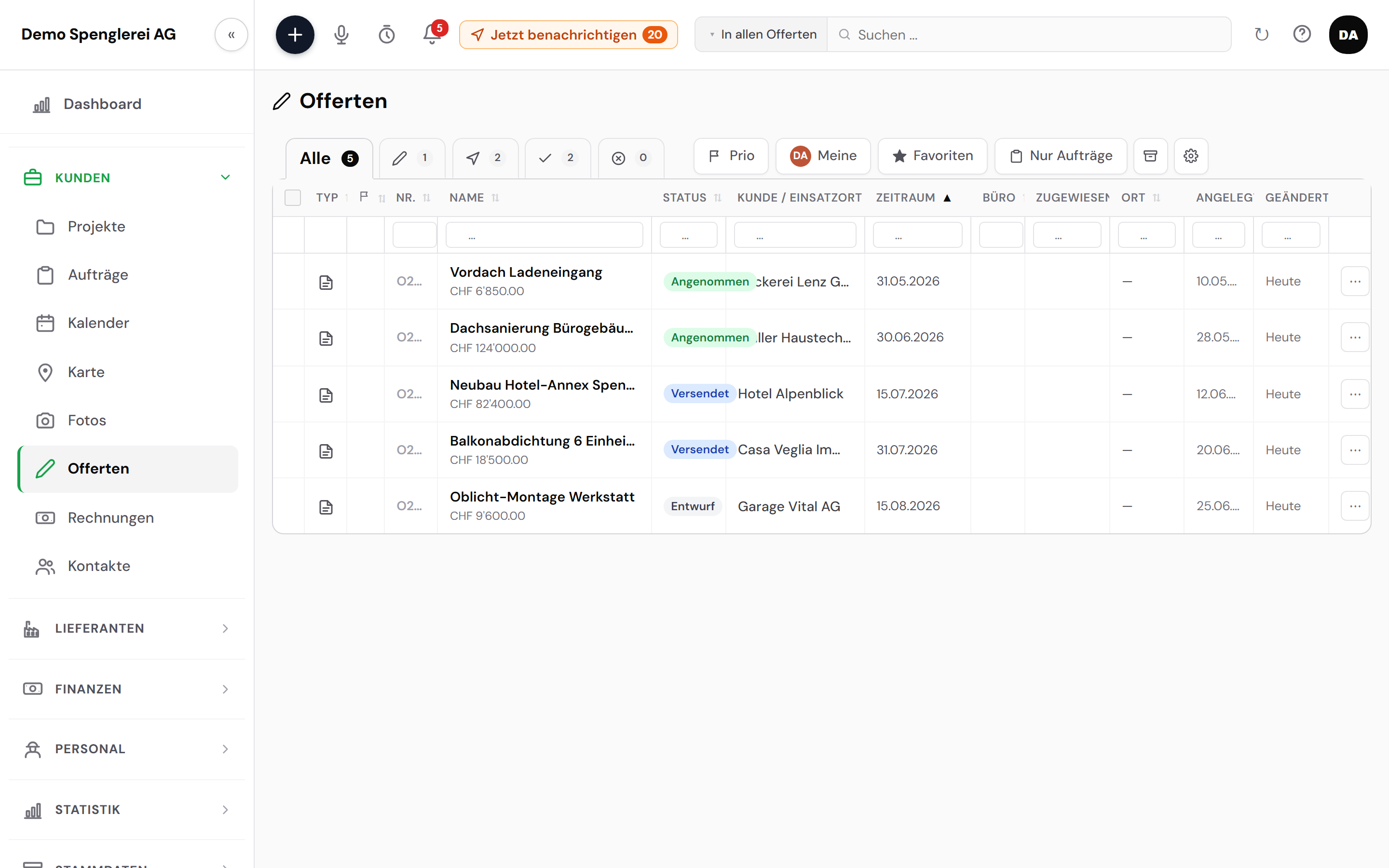Open table settings gear icon
The height and width of the screenshot is (868, 1389).
coord(1191,156)
